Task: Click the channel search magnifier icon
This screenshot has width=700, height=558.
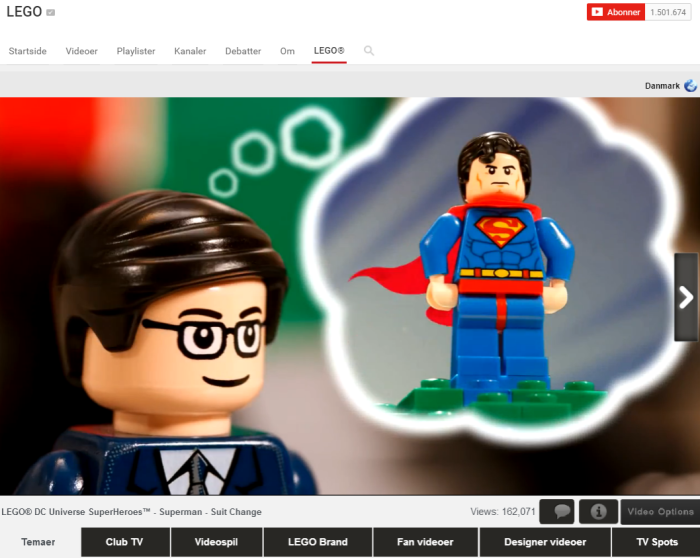Action: point(369,50)
